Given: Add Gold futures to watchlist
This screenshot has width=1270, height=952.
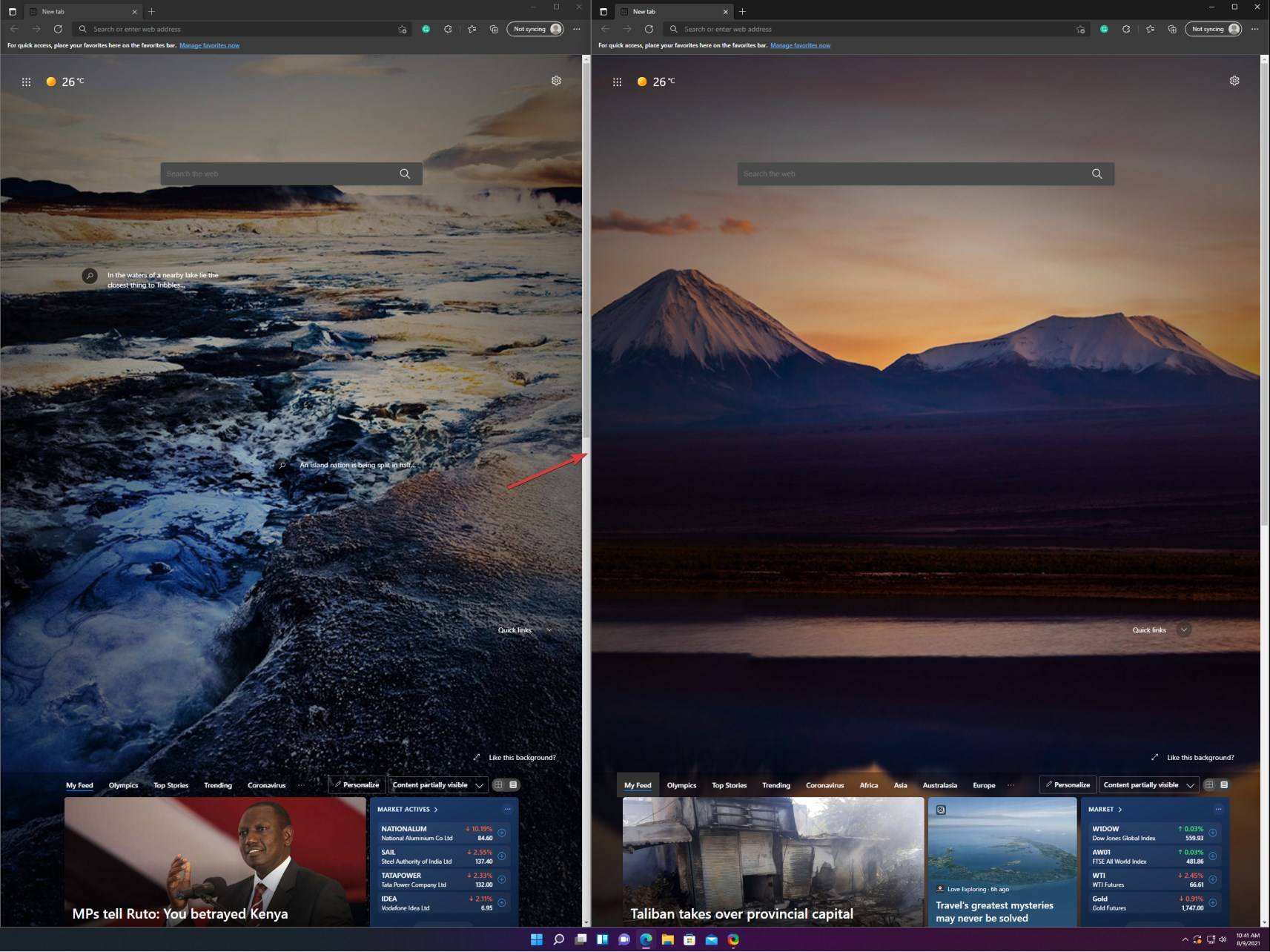Looking at the screenshot, I should [1213, 903].
